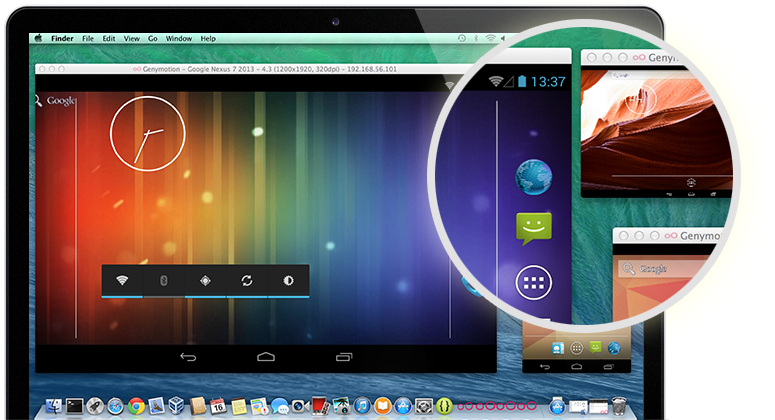
Task: Open the Window menu
Action: pos(179,38)
